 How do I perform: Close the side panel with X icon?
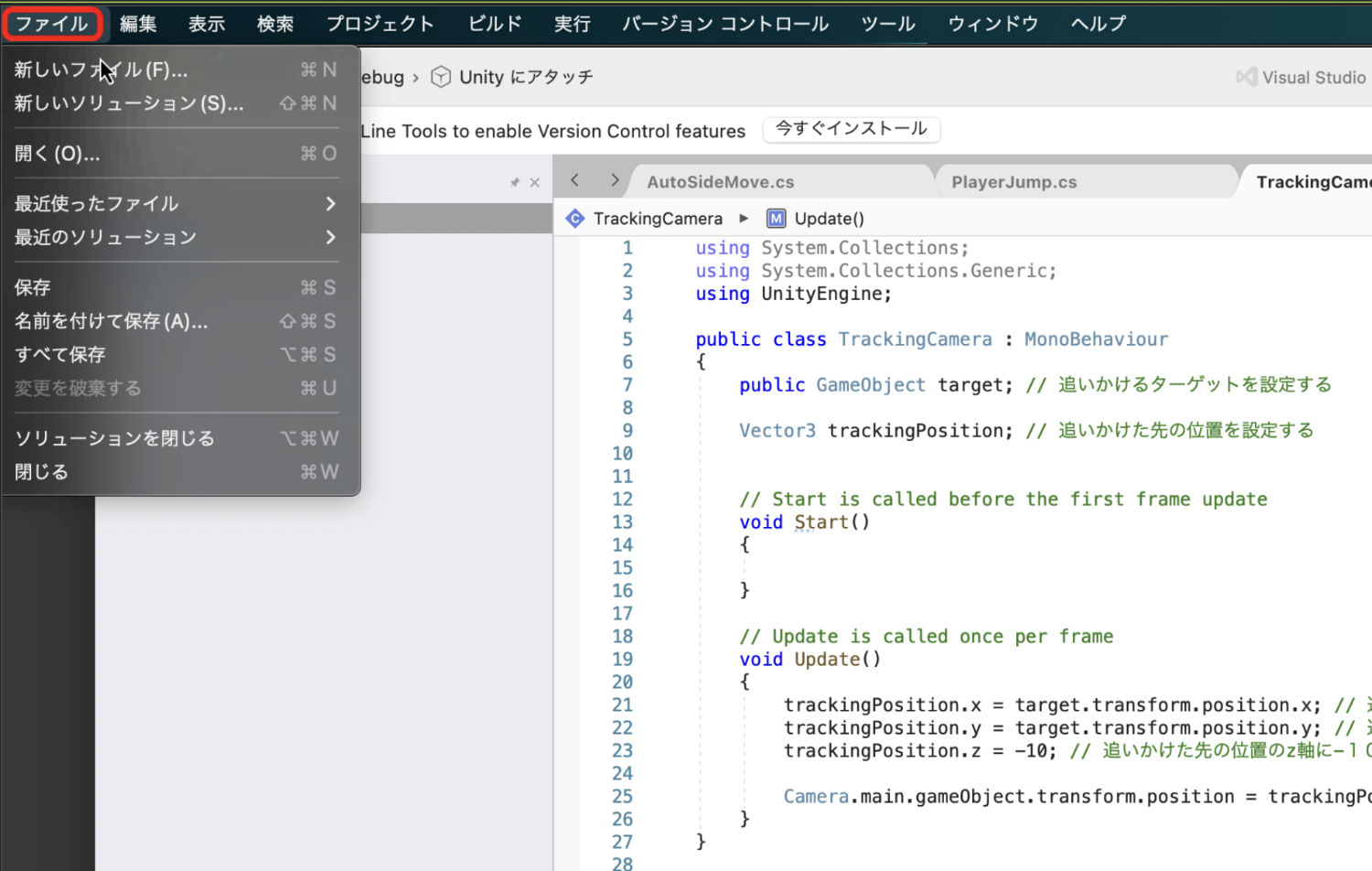tap(535, 182)
